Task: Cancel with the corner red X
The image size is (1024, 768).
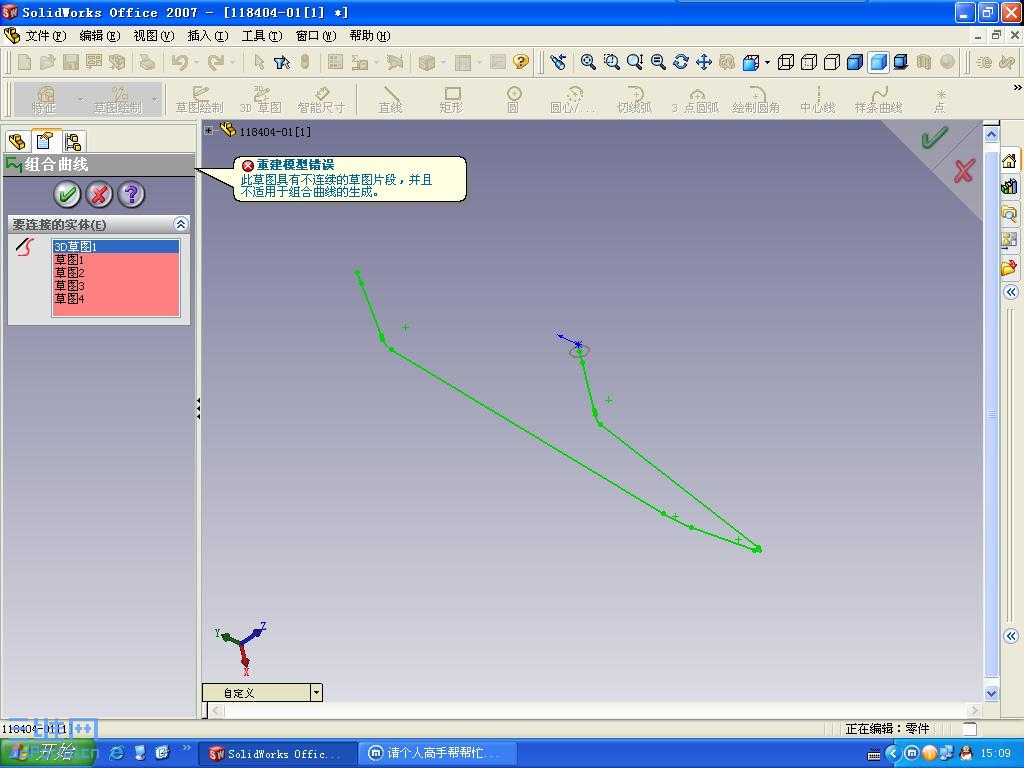Action: tap(963, 171)
